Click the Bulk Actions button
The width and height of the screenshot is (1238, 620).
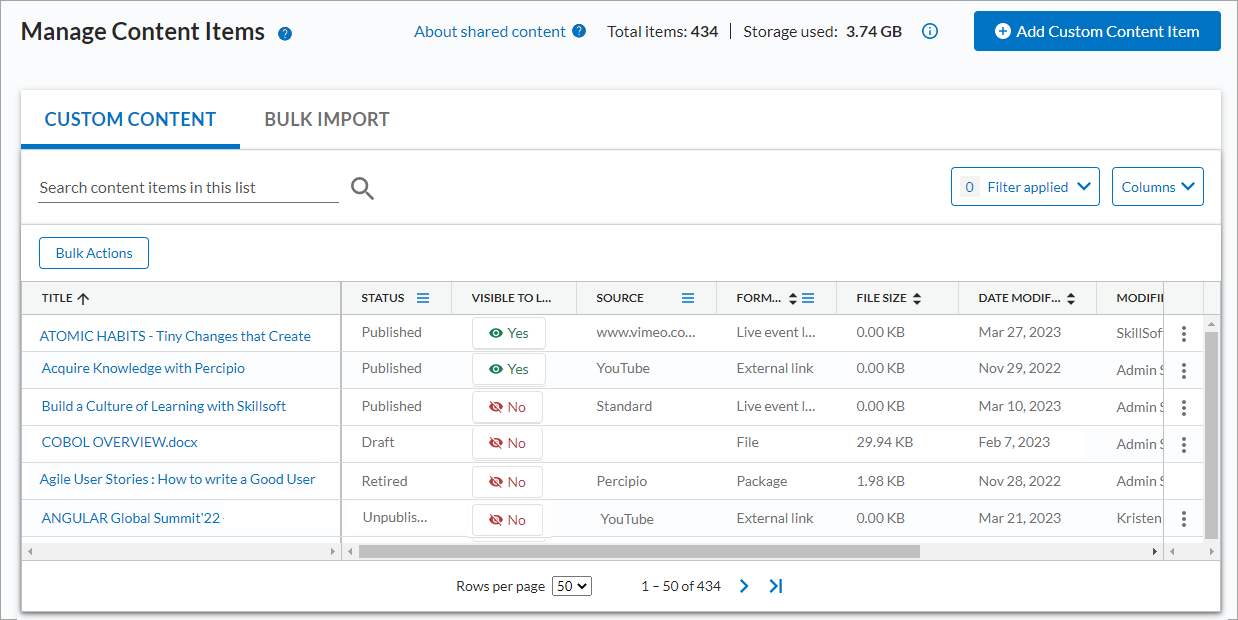[93, 253]
